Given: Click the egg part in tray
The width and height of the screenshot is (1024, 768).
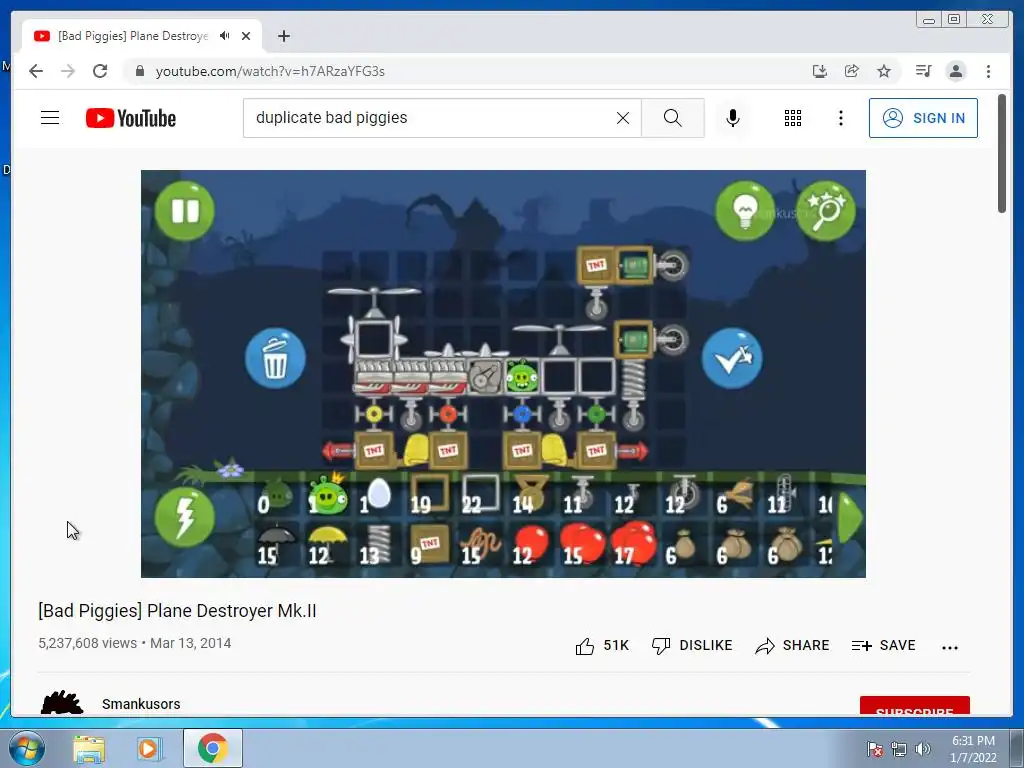Looking at the screenshot, I should [x=376, y=496].
